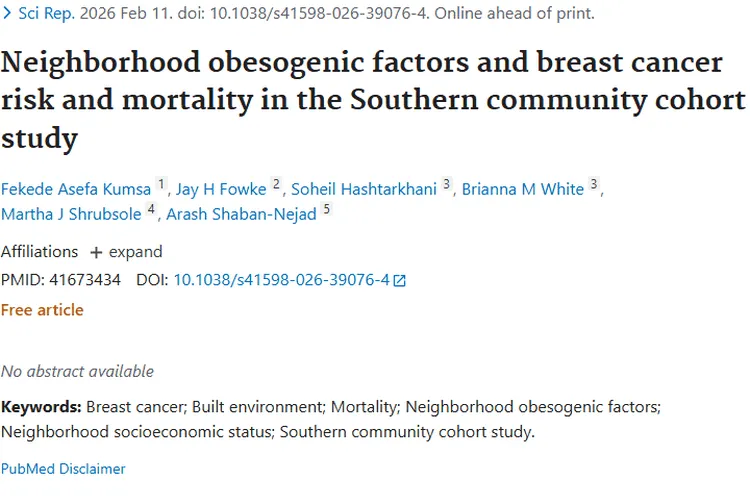This screenshot has width=750, height=500.
Task: Click the plus icon beside expand
Action: pyautogui.click(x=96, y=252)
